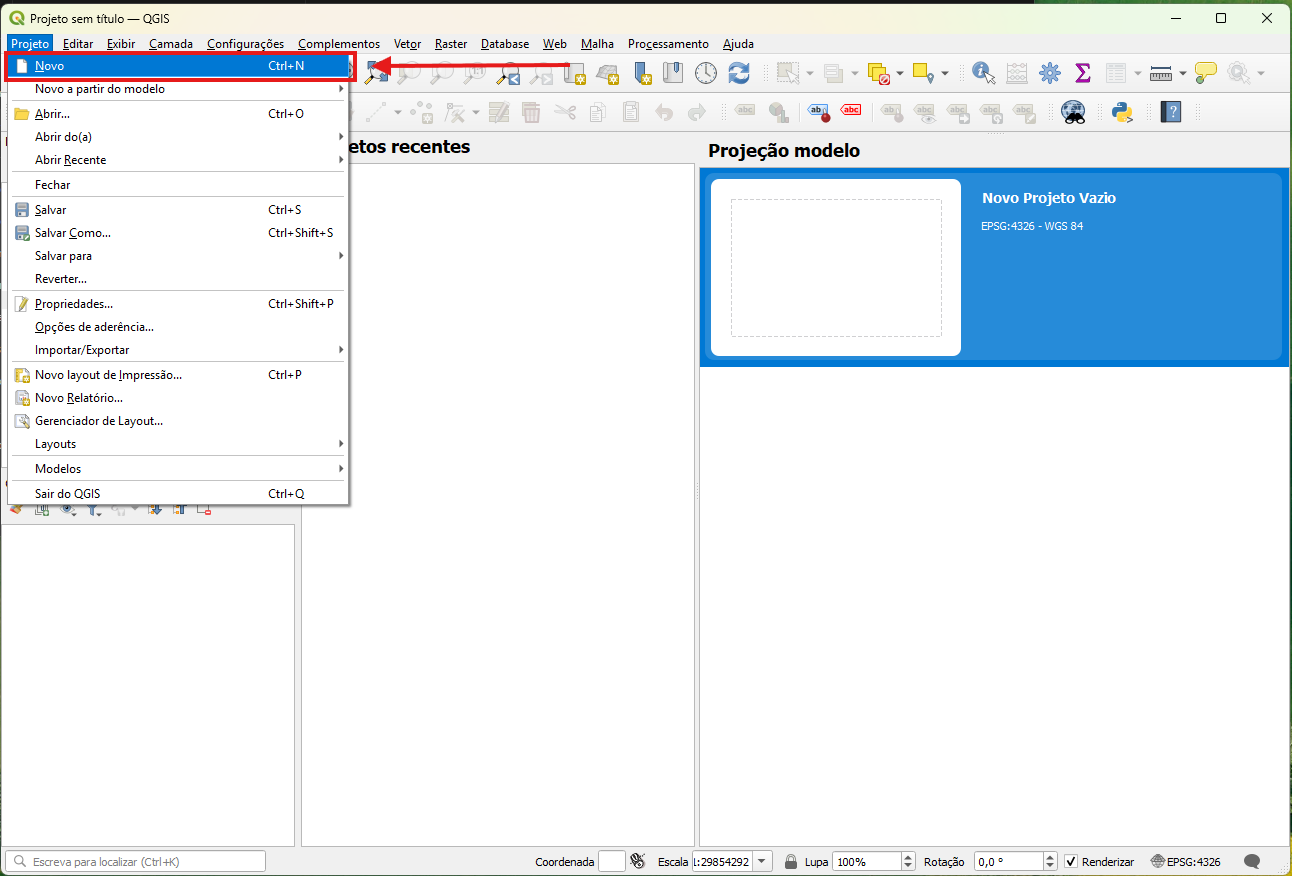
Task: Open Propriedades... from the Projeto menu
Action: tap(178, 304)
